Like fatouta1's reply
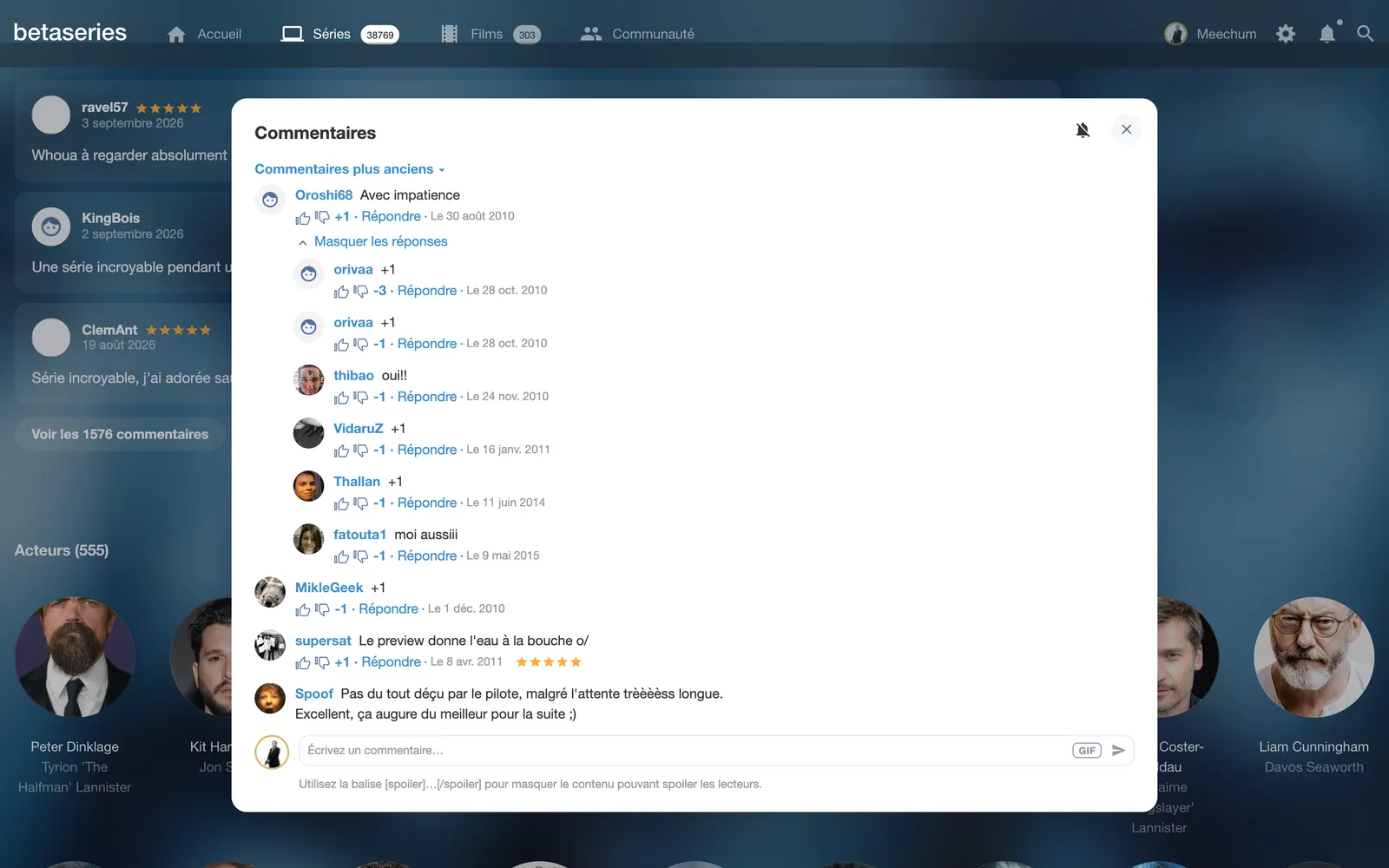Image resolution: width=1389 pixels, height=868 pixels. pos(341,556)
